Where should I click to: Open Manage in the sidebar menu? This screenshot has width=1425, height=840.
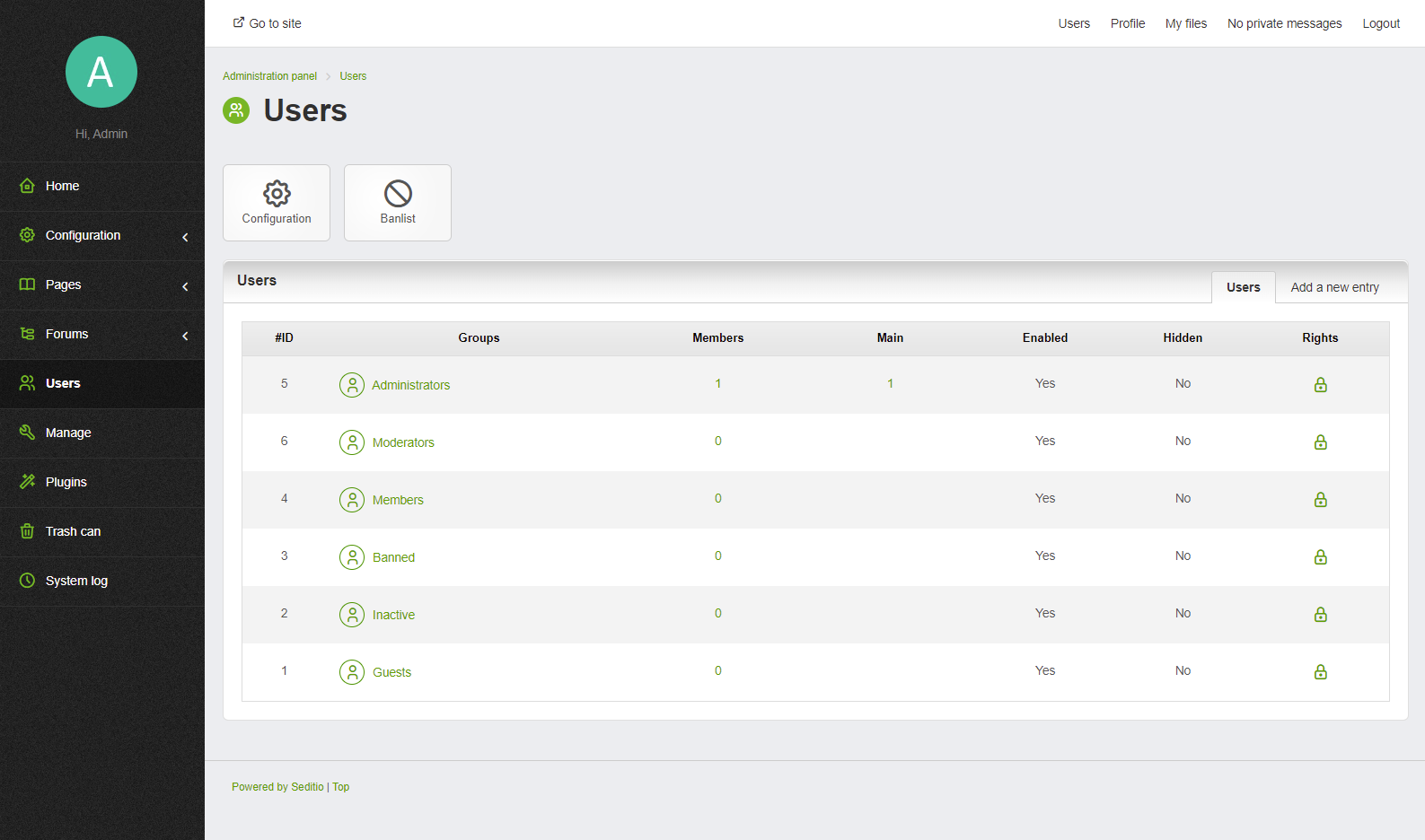click(102, 433)
